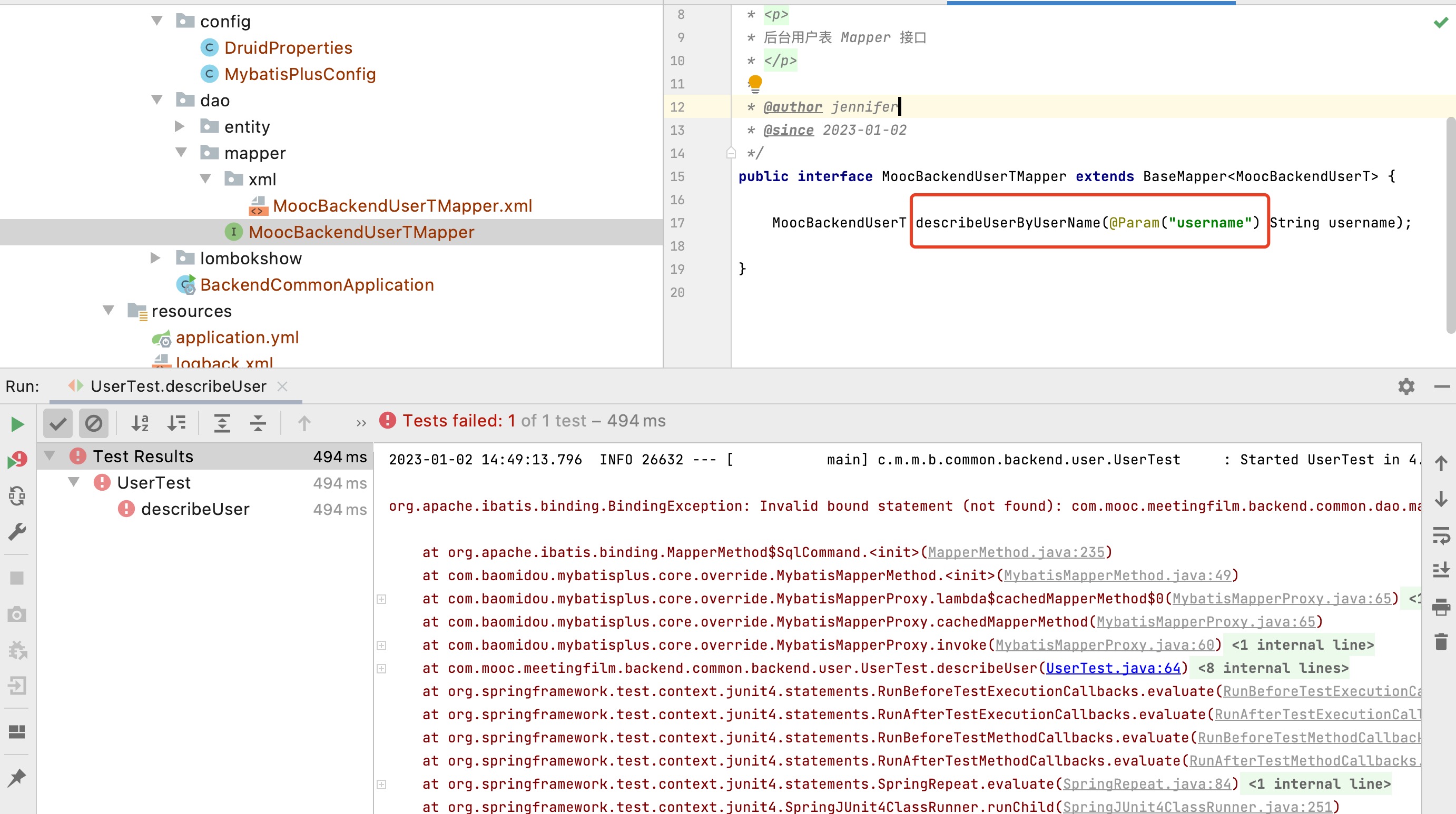This screenshot has height=814, width=1456.
Task: Toggle Show Ignored tests button
Action: (x=94, y=423)
